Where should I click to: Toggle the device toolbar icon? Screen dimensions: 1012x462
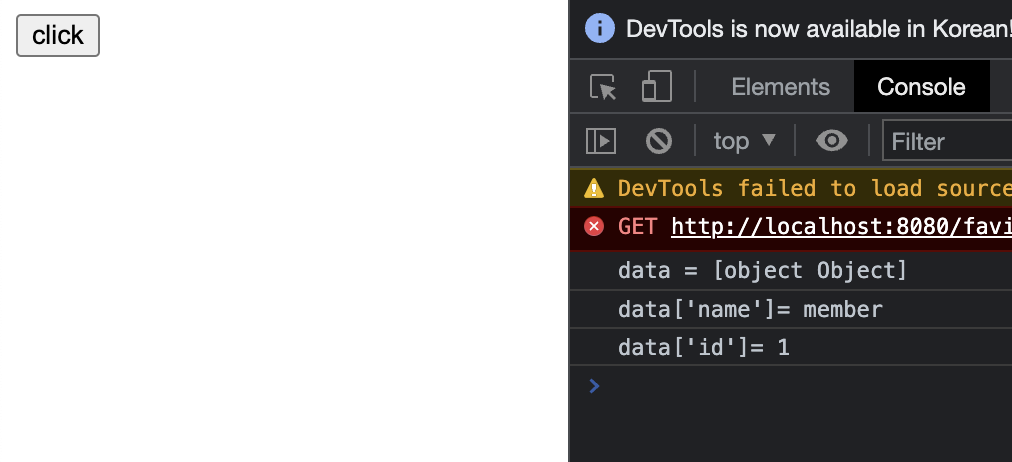pyautogui.click(x=656, y=87)
